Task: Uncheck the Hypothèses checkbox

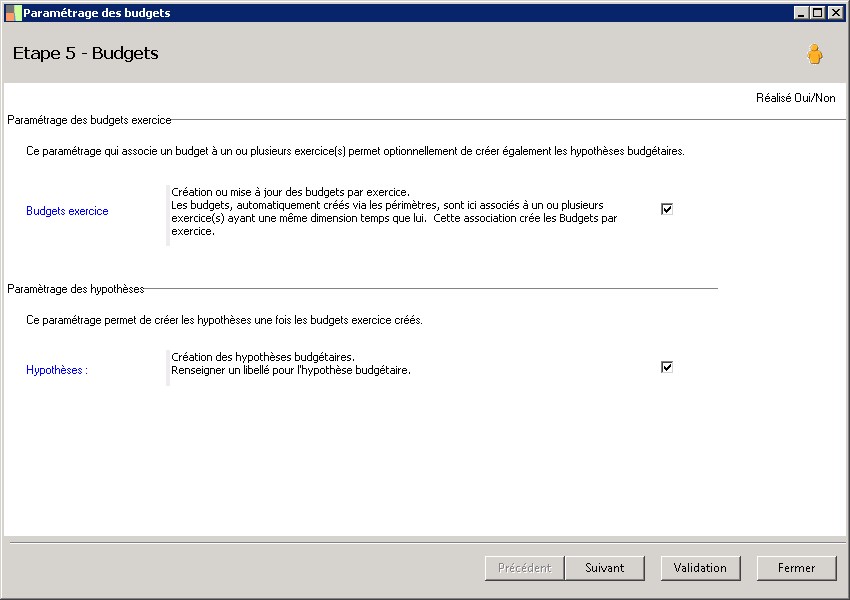Action: (667, 367)
